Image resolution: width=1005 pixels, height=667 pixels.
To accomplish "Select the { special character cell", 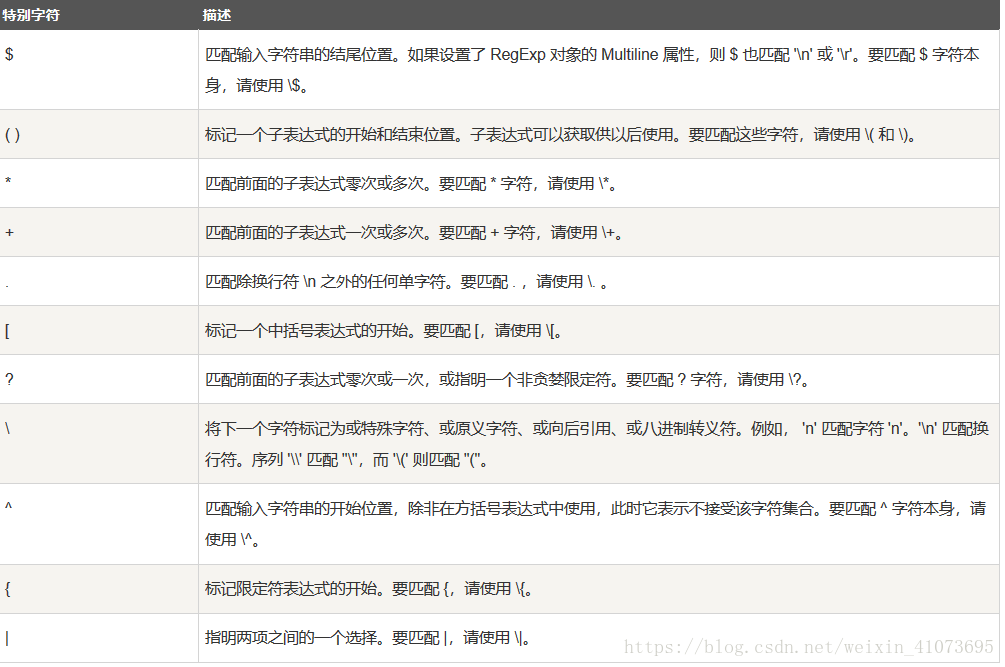I will tap(99, 589).
